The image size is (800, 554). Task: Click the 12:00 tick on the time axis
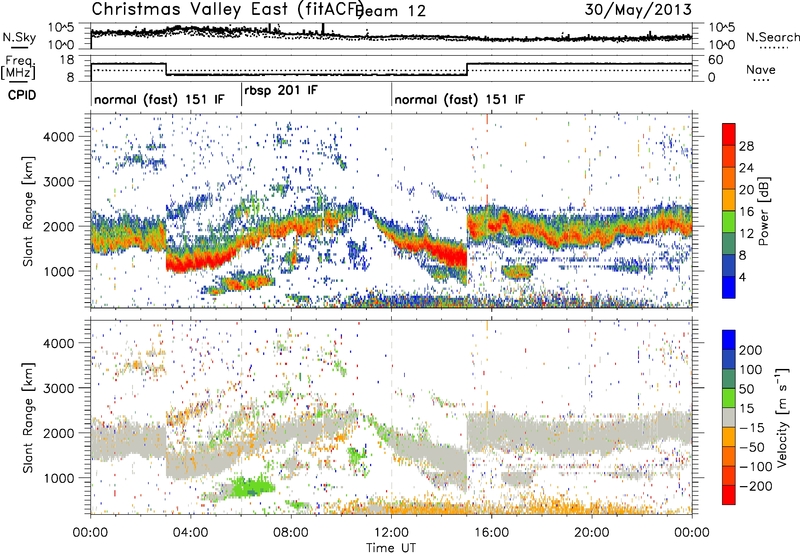point(391,533)
